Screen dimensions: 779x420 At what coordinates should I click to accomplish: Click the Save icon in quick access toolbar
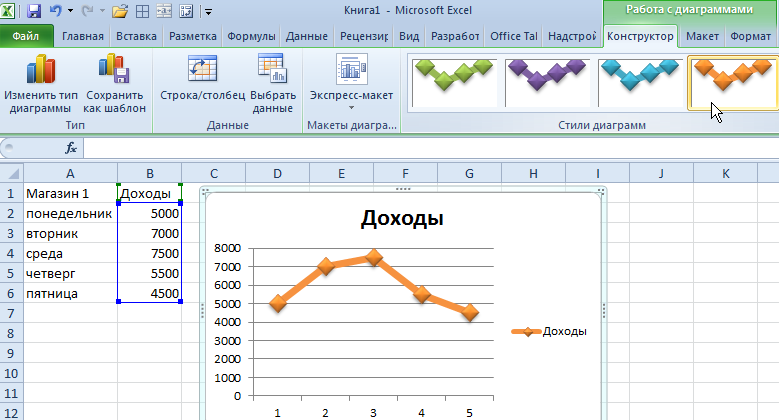(34, 12)
